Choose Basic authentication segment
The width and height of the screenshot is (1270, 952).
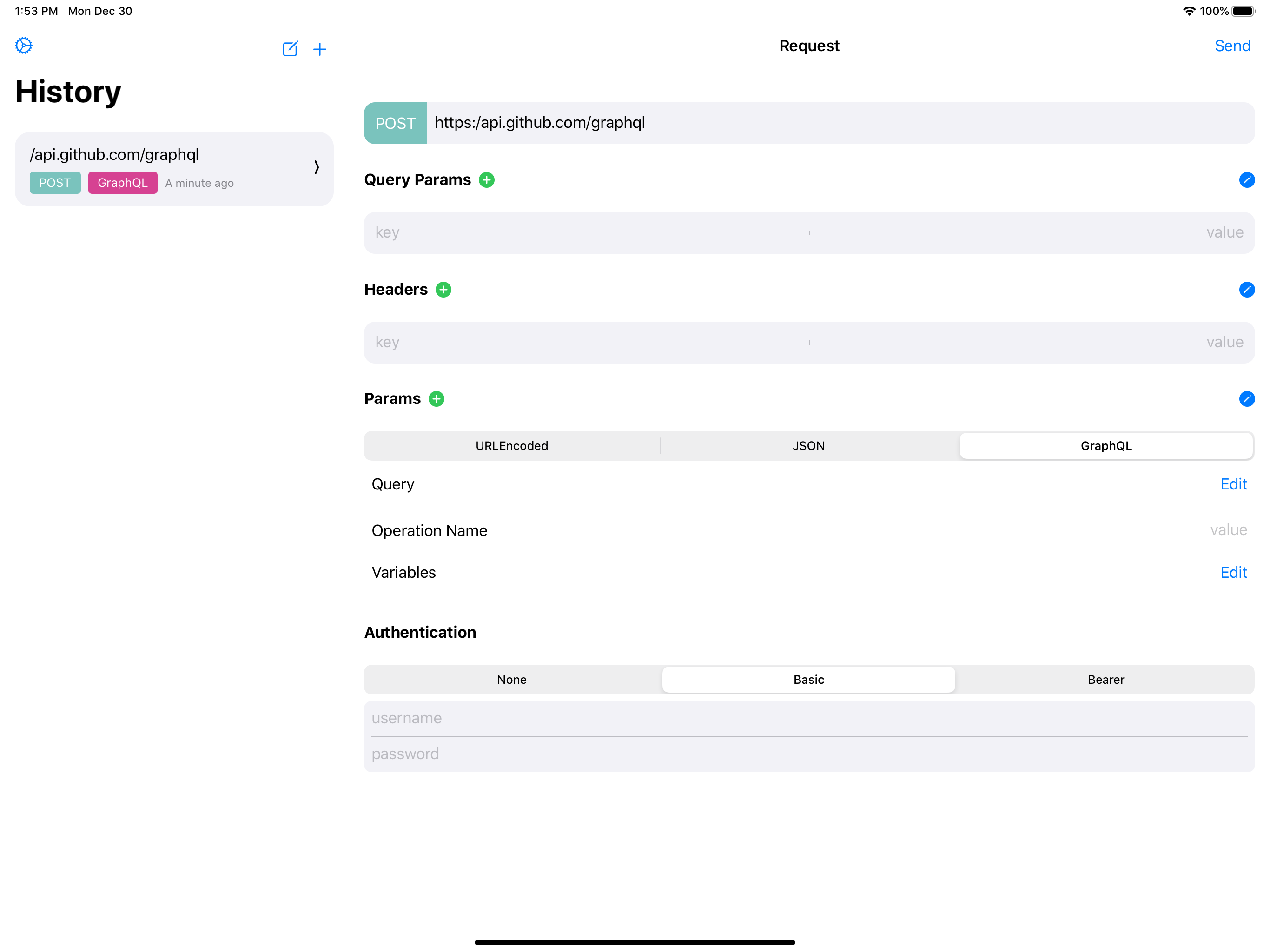[808, 679]
